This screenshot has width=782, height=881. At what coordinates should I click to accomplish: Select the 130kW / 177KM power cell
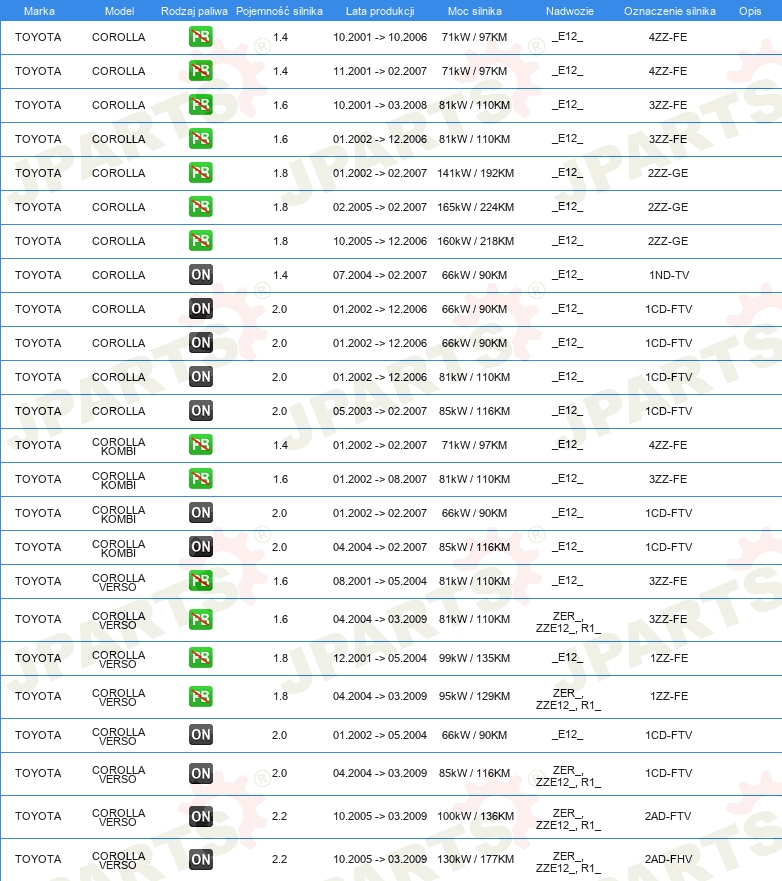[475, 859]
